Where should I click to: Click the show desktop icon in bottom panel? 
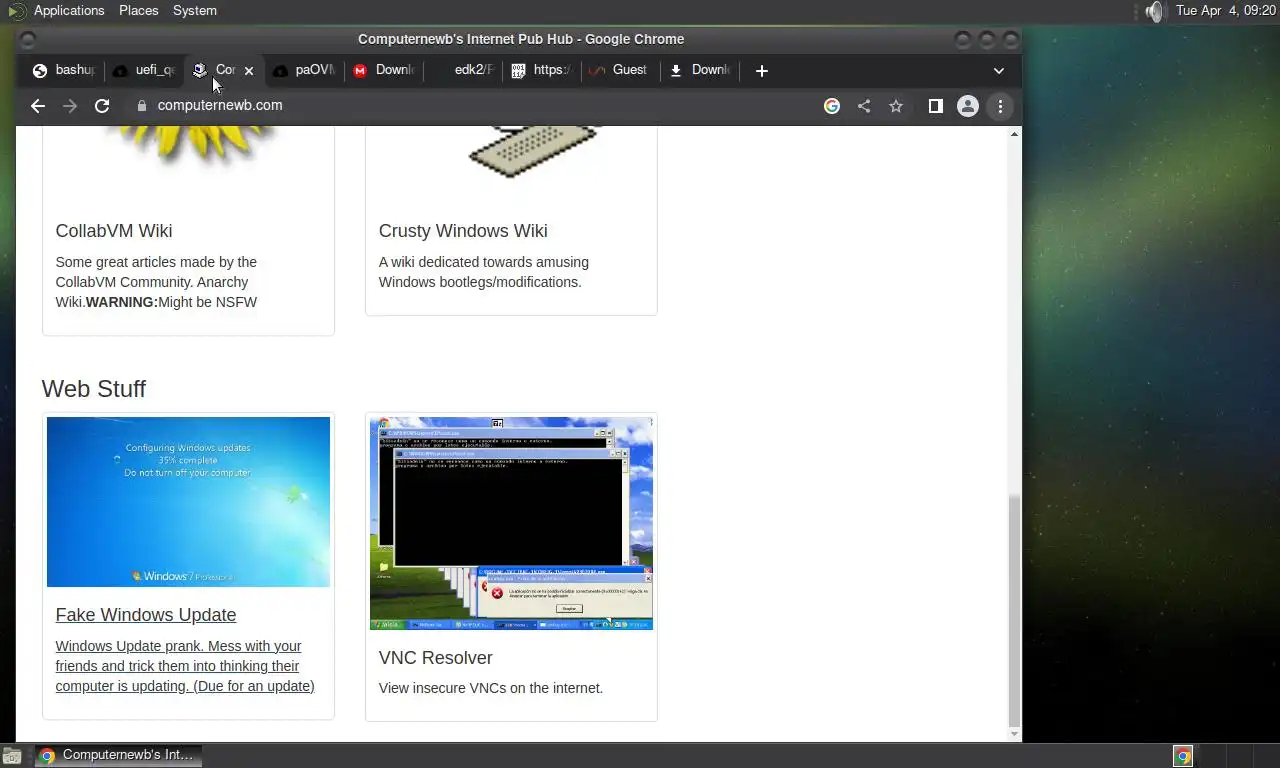point(12,756)
